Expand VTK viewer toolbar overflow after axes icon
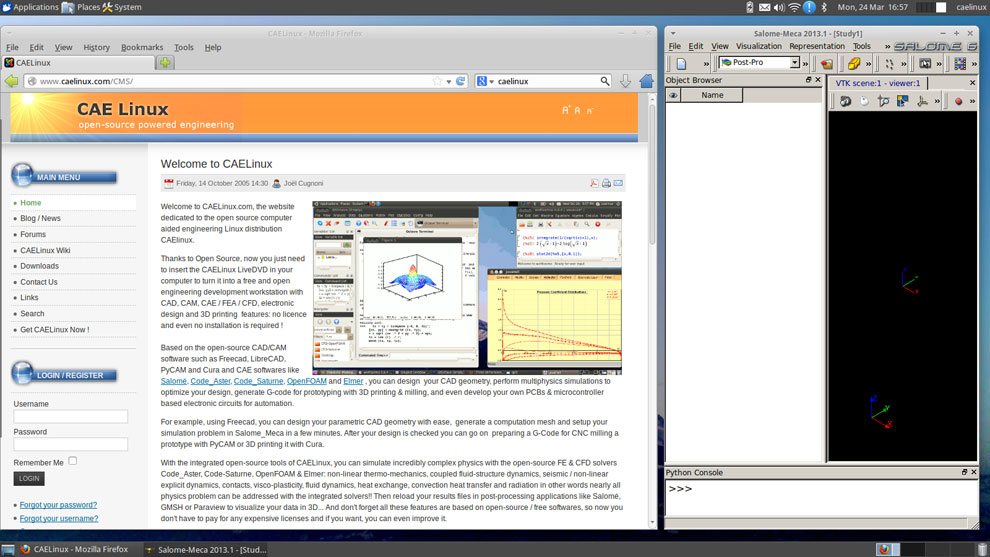The height and width of the screenshot is (557, 990). click(x=937, y=101)
